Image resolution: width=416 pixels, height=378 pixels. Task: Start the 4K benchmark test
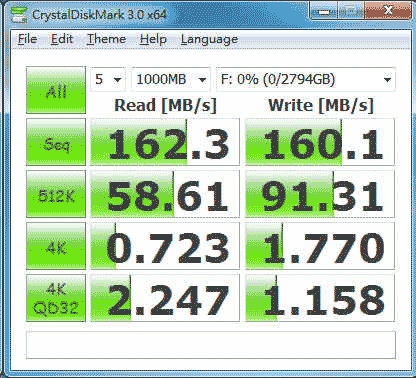(x=56, y=246)
